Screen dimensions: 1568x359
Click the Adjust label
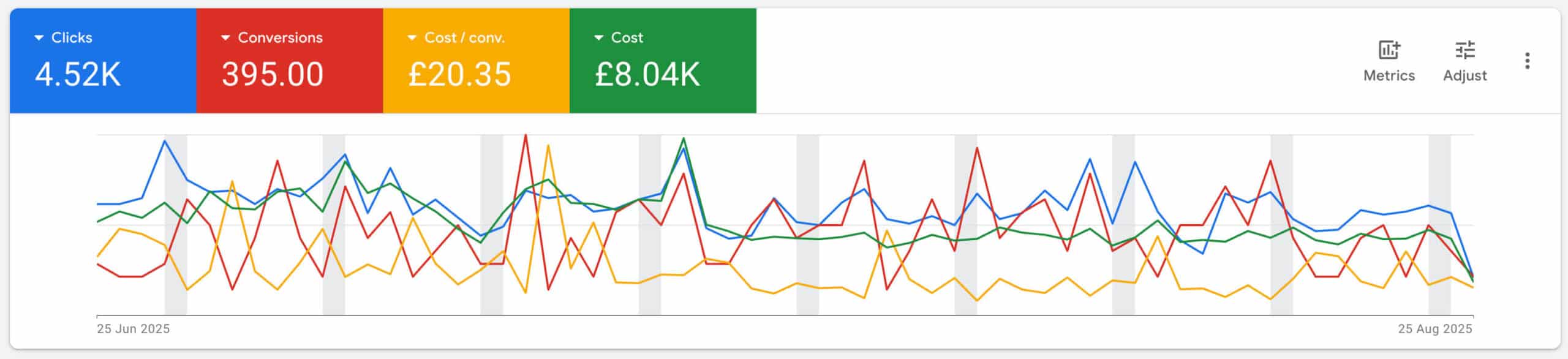pyautogui.click(x=1465, y=75)
